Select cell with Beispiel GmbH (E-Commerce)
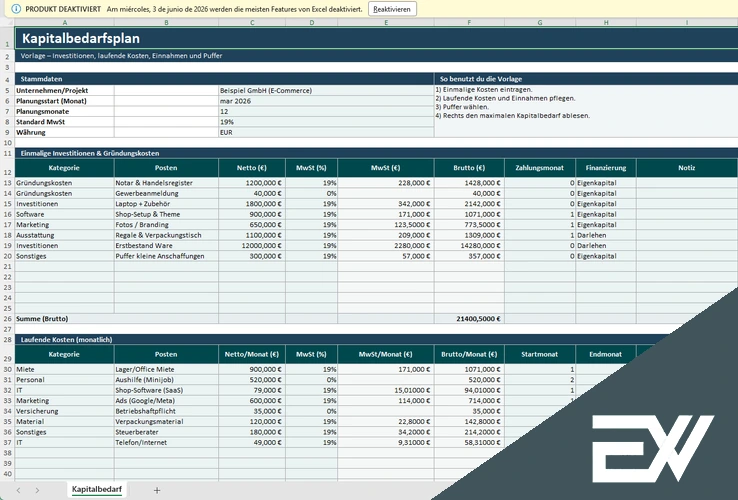Screen dimensions: 738x500 point(326,90)
